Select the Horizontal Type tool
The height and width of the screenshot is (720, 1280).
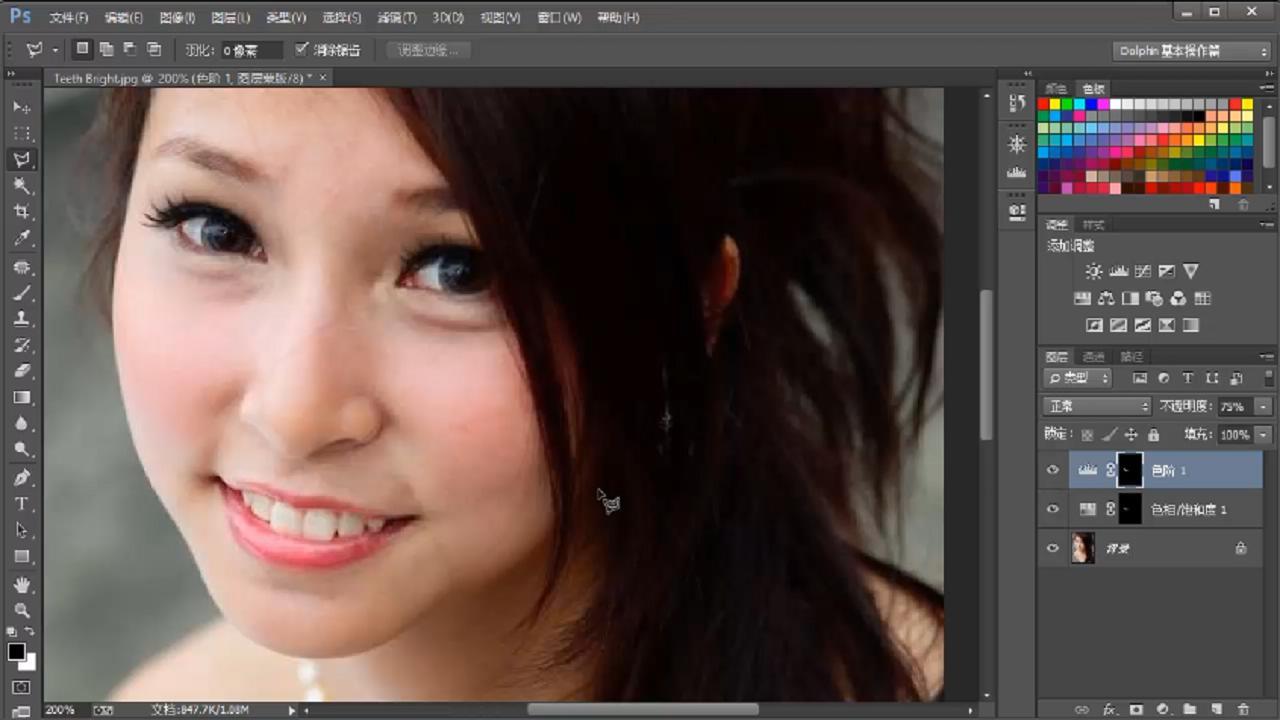[x=22, y=504]
